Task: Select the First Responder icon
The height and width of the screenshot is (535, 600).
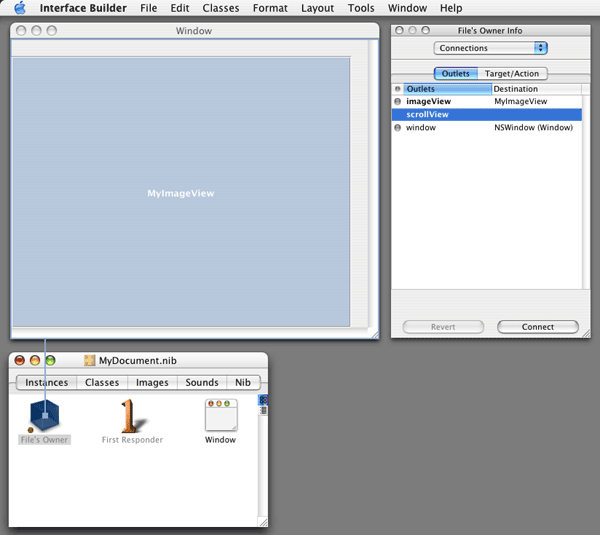Action: [132, 414]
